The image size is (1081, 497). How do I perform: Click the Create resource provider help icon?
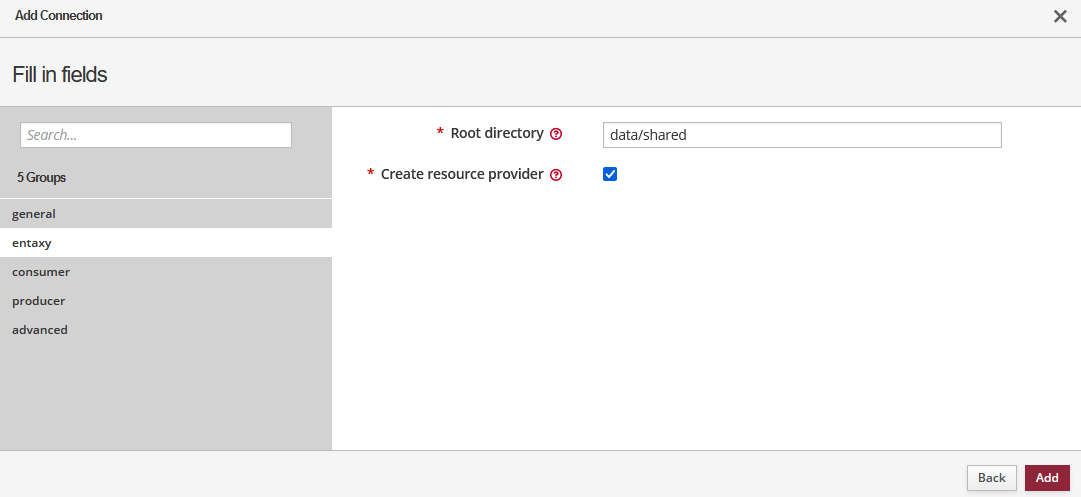click(556, 174)
